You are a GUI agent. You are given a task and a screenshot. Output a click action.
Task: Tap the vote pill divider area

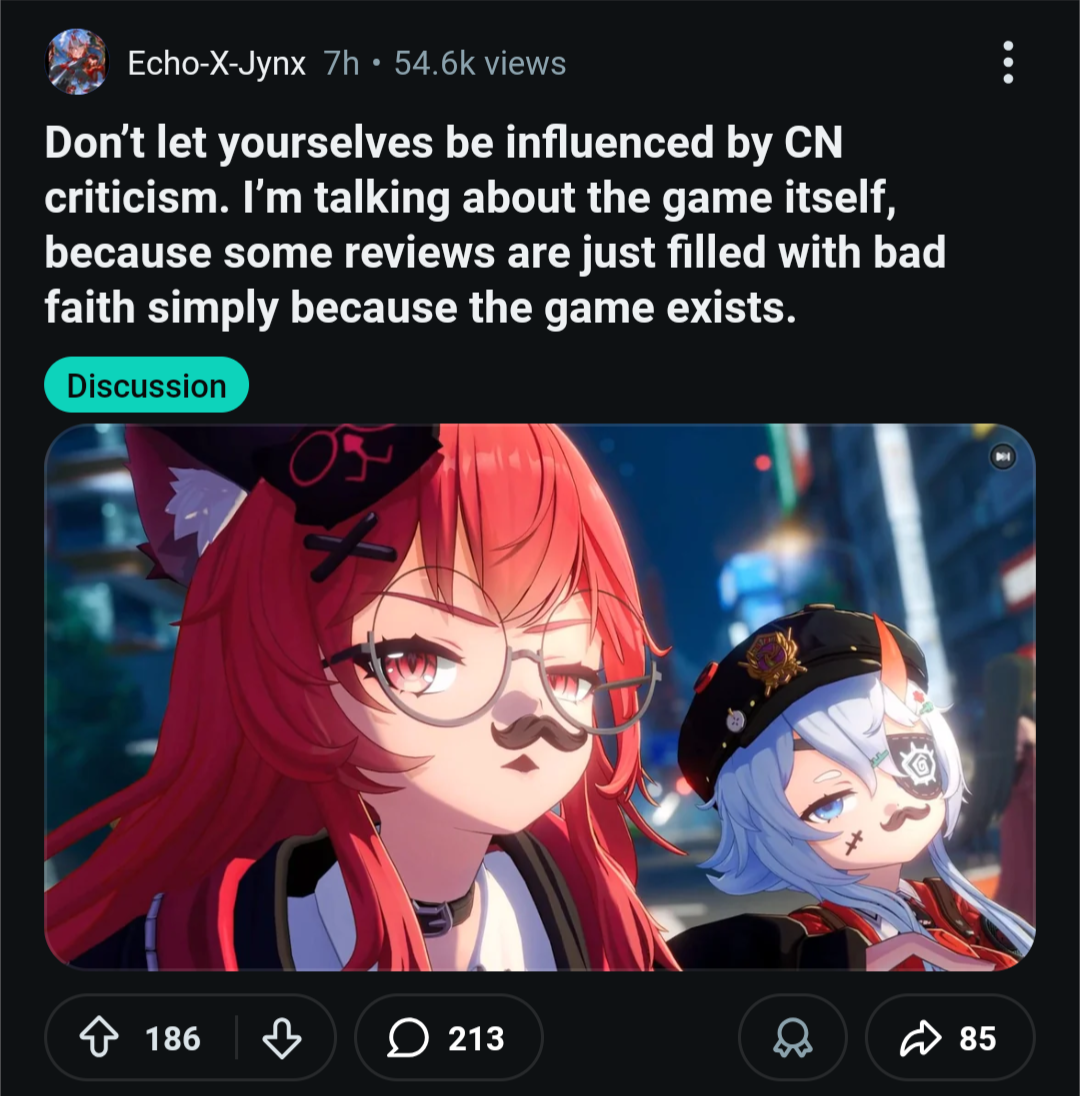pos(236,1038)
